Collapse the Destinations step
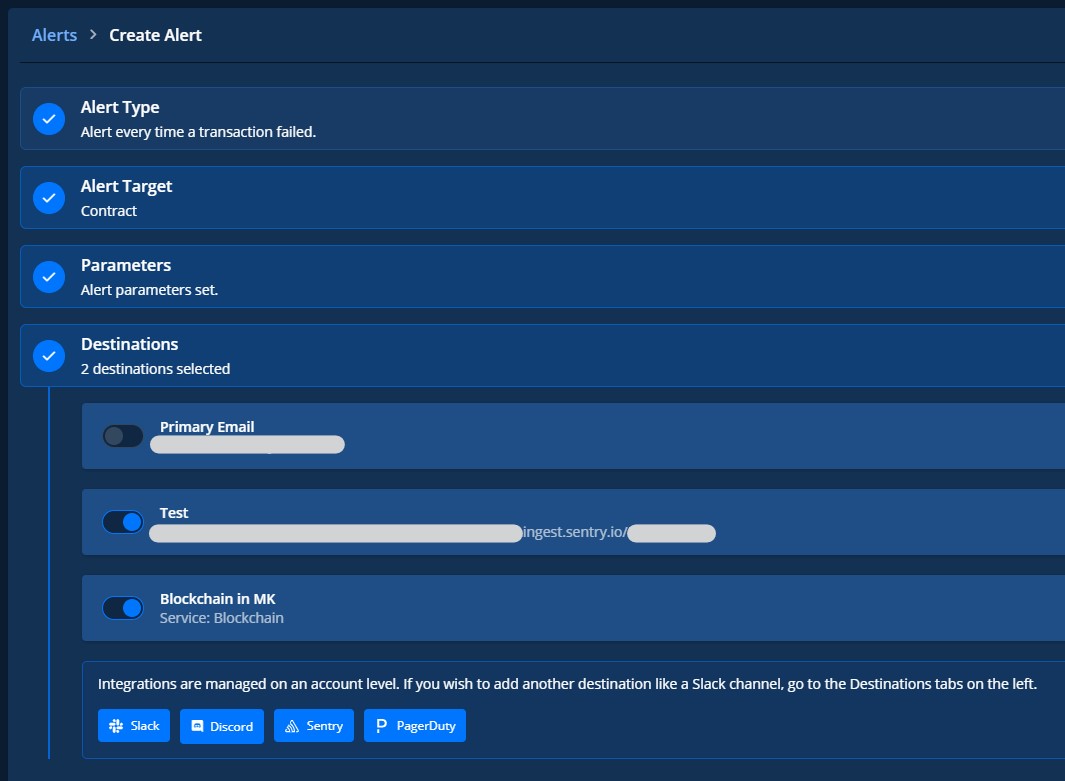Screen dimensions: 1065x781 (543, 355)
